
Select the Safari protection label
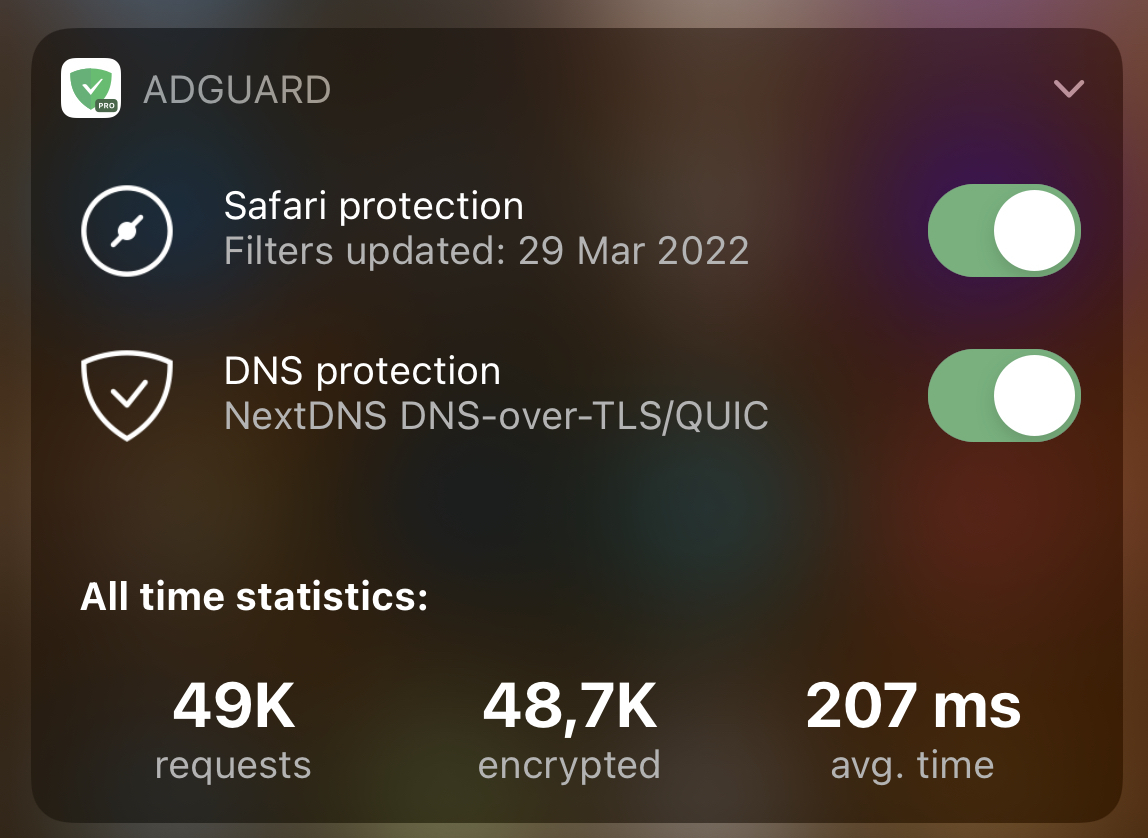click(x=373, y=206)
